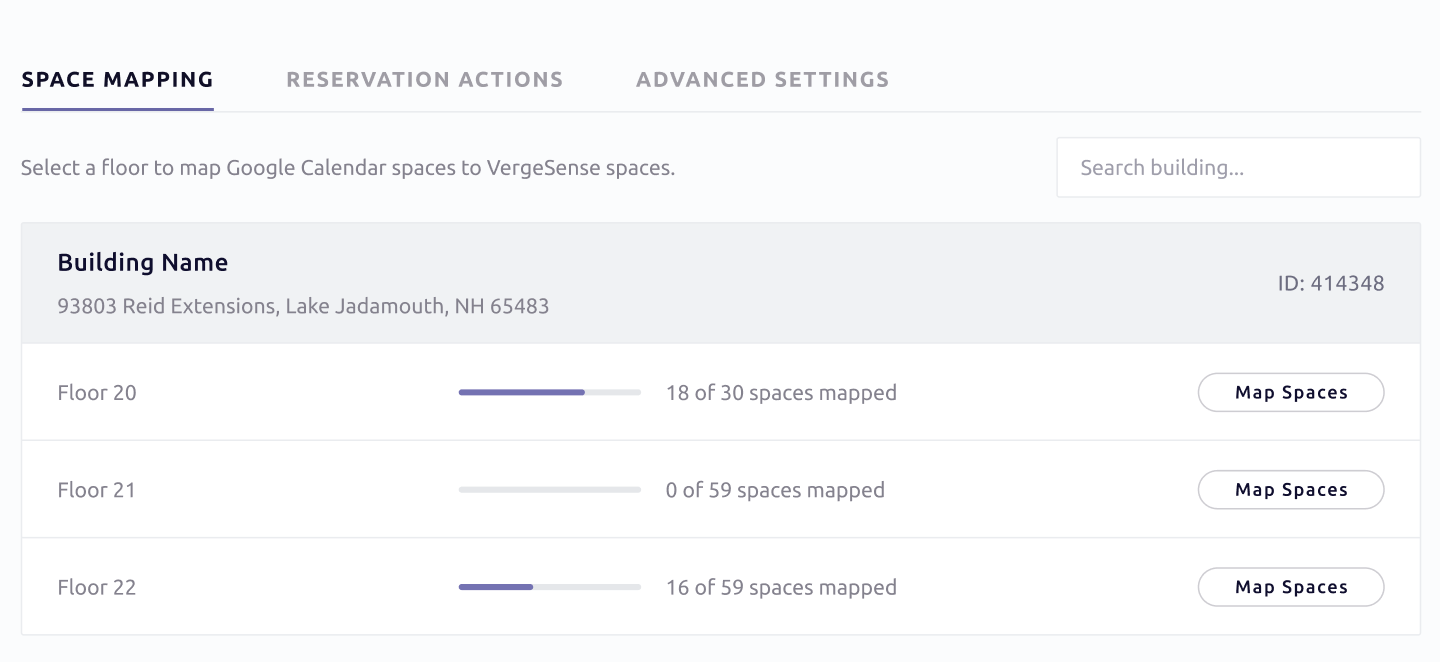Screen dimensions: 1440x662
Task: Click the Building Name heading
Action: (x=143, y=263)
